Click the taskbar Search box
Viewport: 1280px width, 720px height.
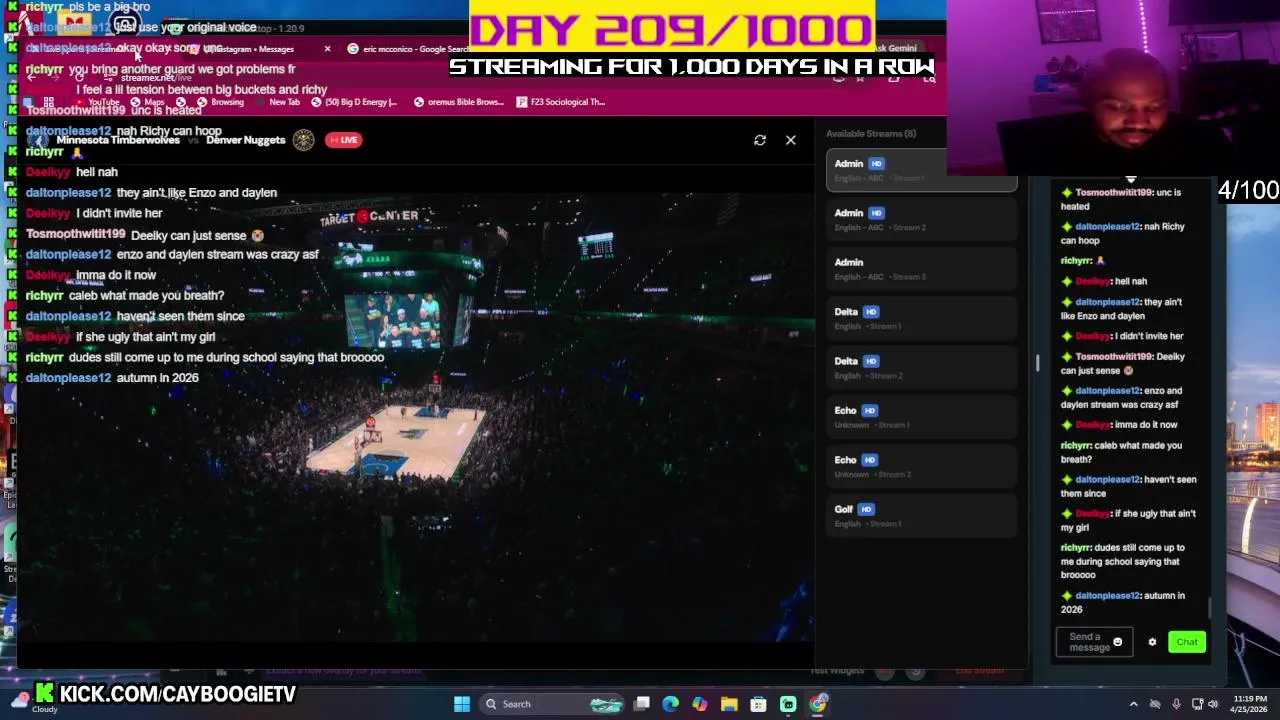coord(552,704)
